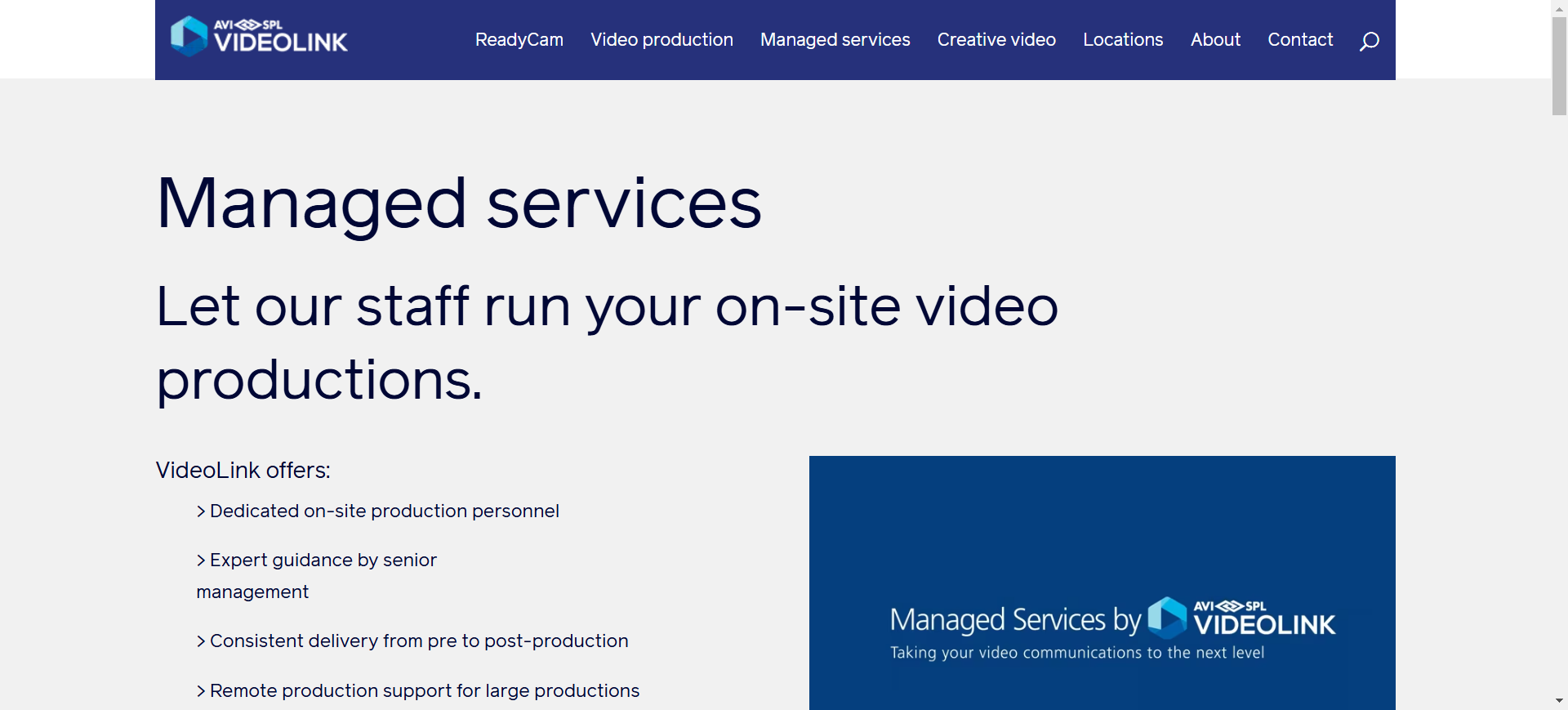The width and height of the screenshot is (1568, 710).
Task: Click the Managed Services by VideoLink video thumbnail
Action: click(1102, 583)
